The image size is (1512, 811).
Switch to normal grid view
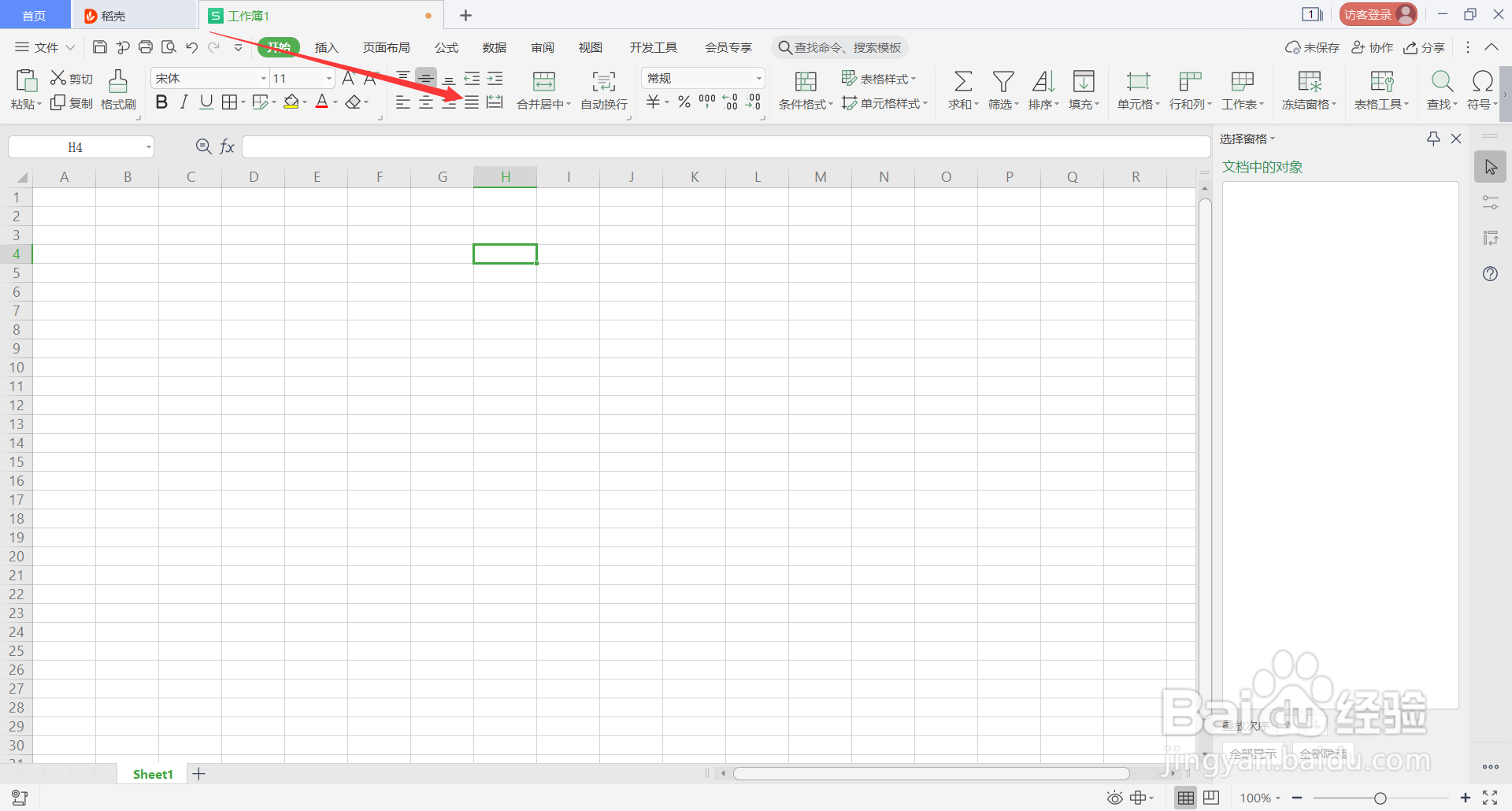pyautogui.click(x=1186, y=798)
